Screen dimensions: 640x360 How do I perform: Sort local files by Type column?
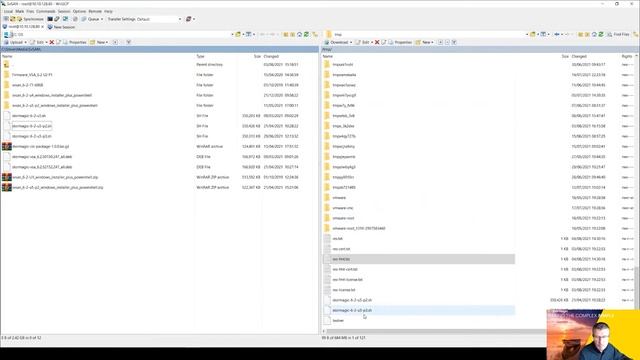[200, 56]
